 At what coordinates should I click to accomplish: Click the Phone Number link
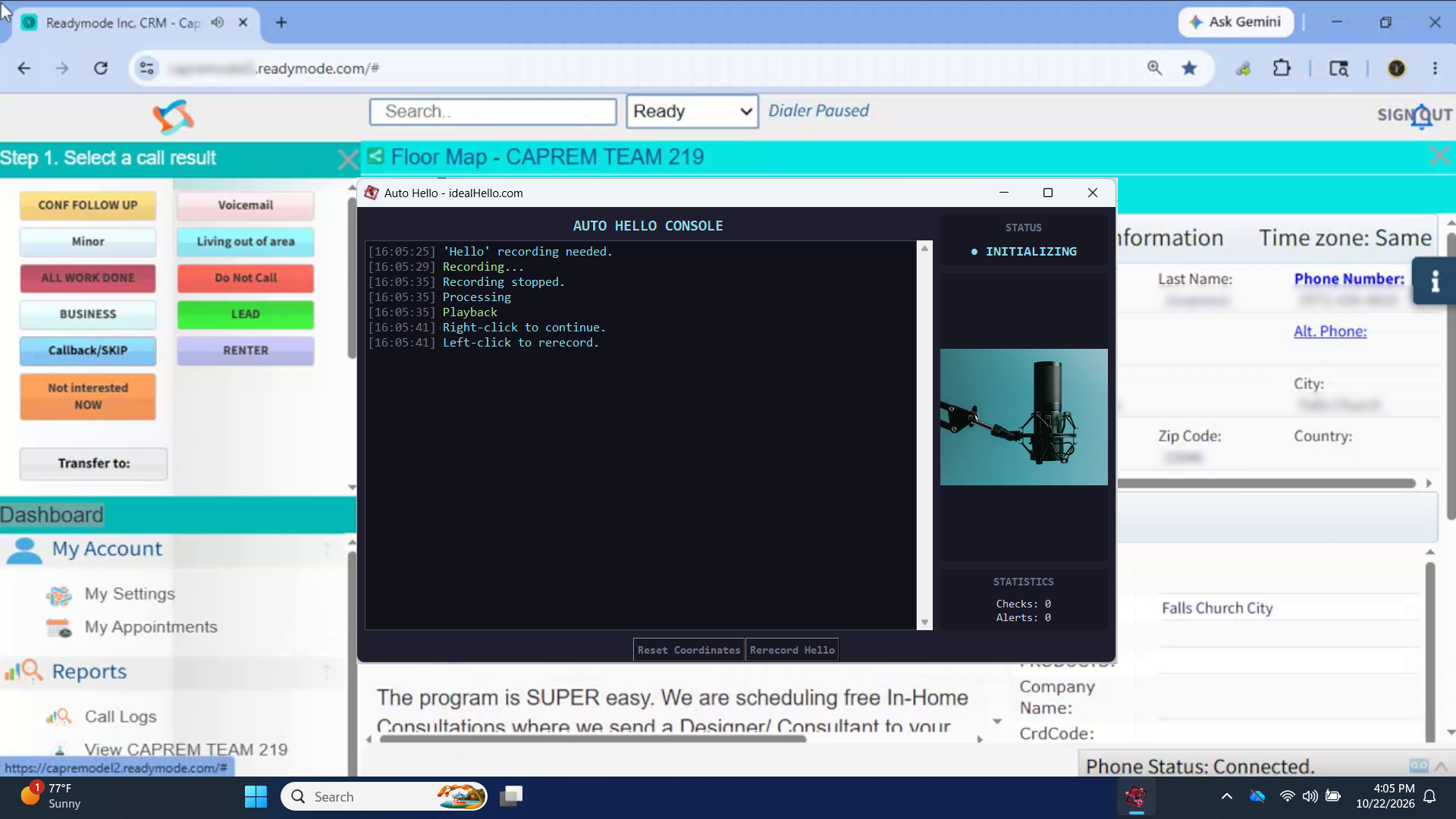(x=1349, y=279)
